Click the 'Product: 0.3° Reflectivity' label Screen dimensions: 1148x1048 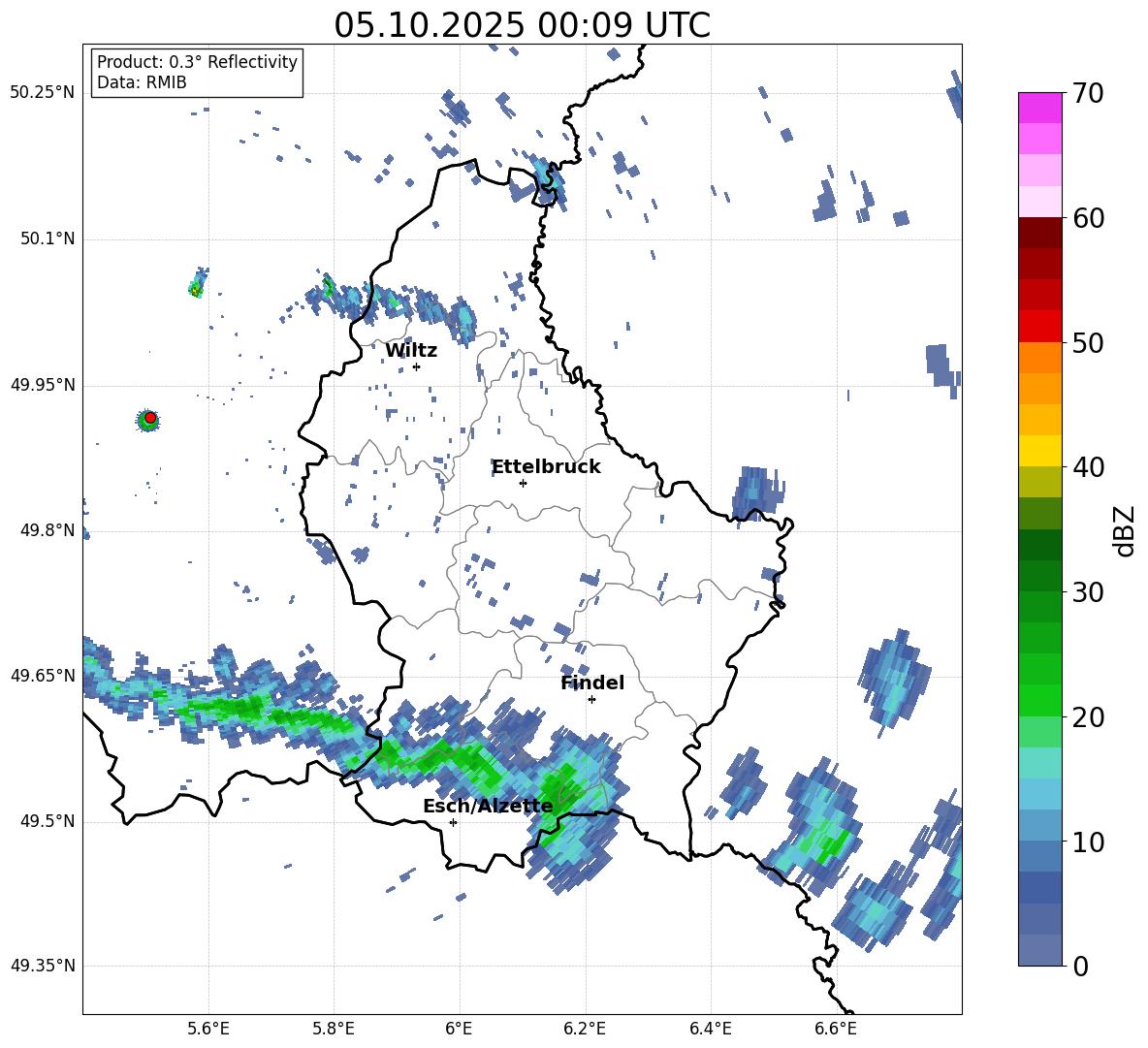point(197,61)
